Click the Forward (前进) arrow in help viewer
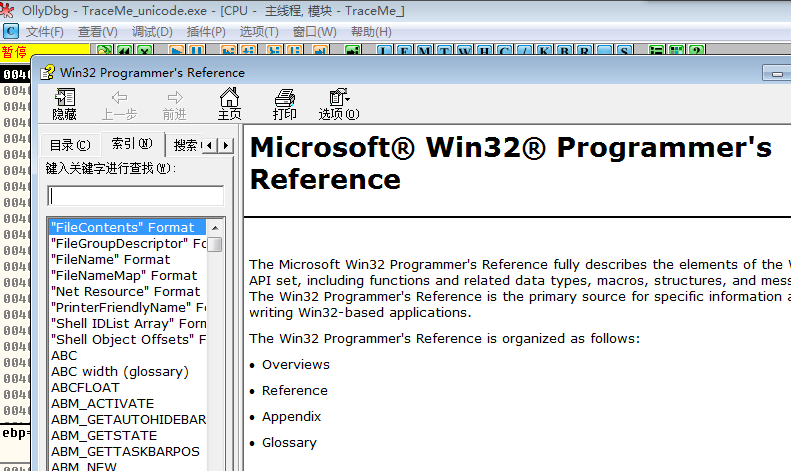This screenshot has height=471, width=791. pos(175,104)
